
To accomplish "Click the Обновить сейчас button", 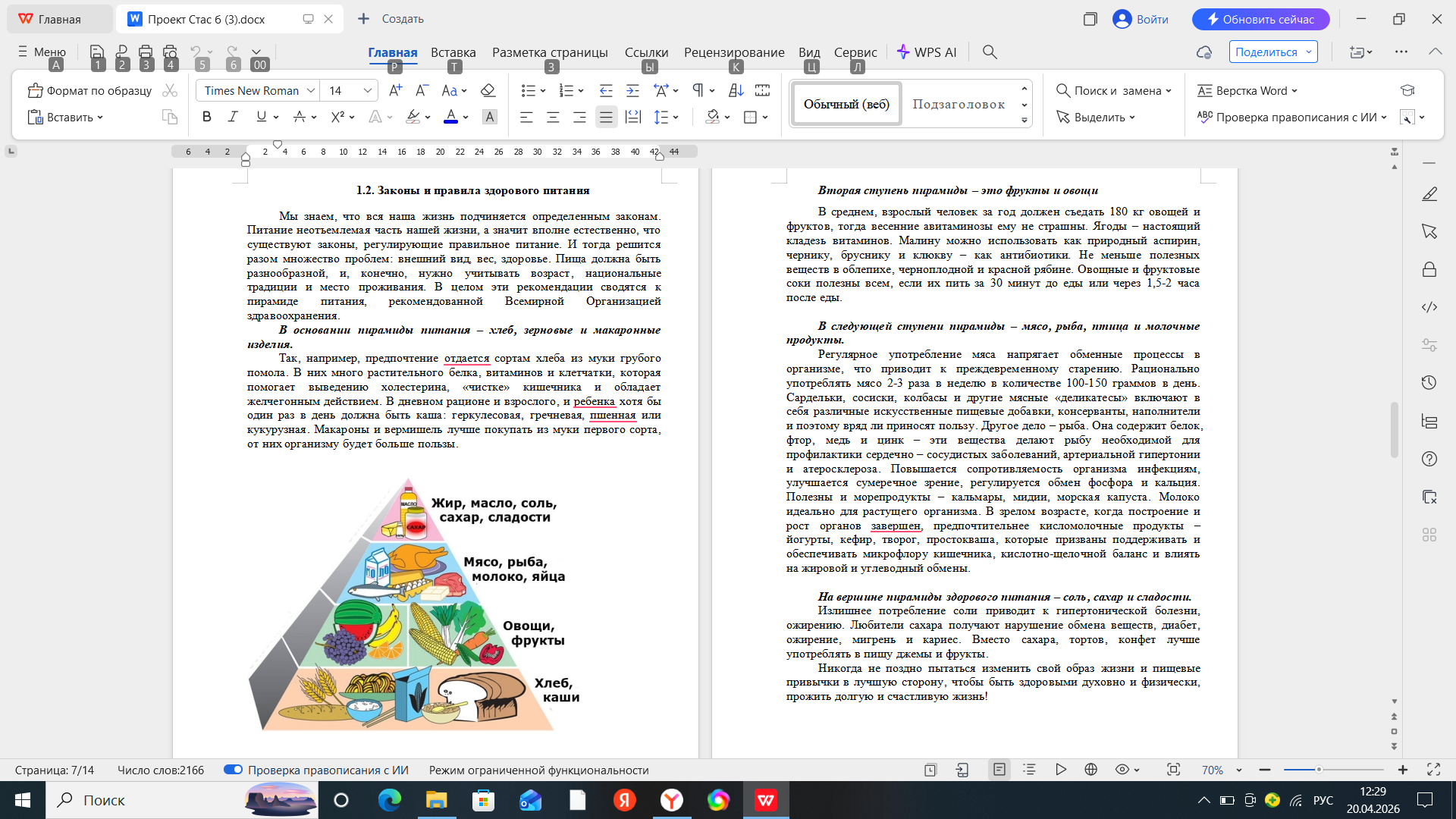I will [1260, 19].
